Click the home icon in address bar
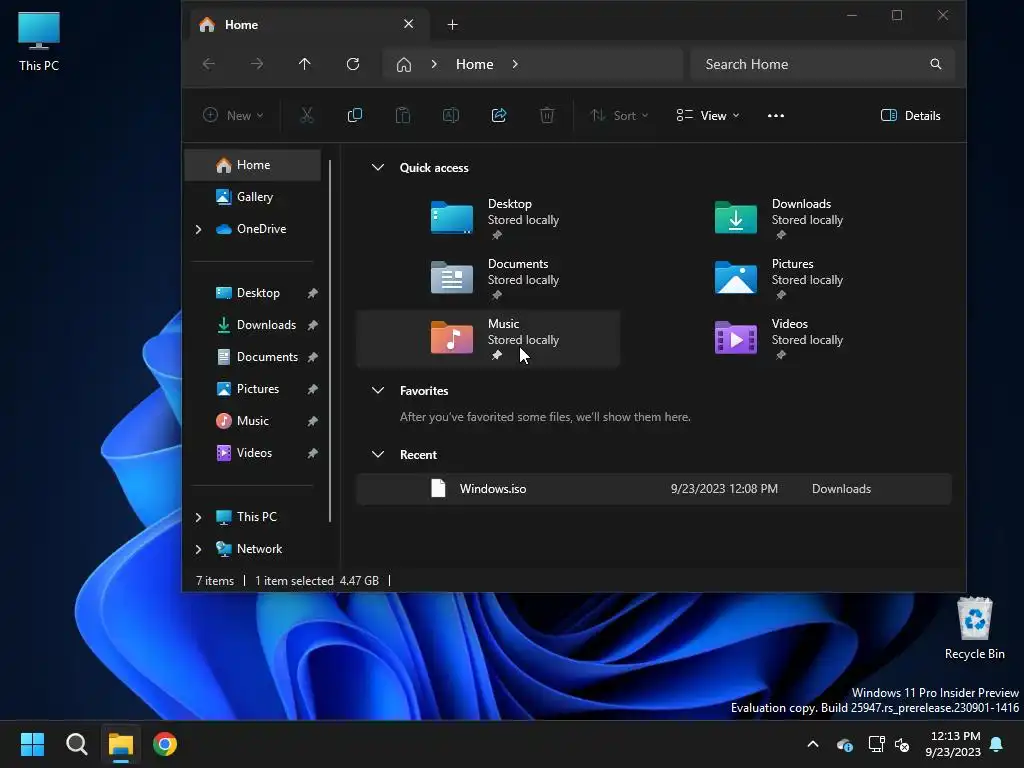This screenshot has height=768, width=1024. tap(404, 64)
